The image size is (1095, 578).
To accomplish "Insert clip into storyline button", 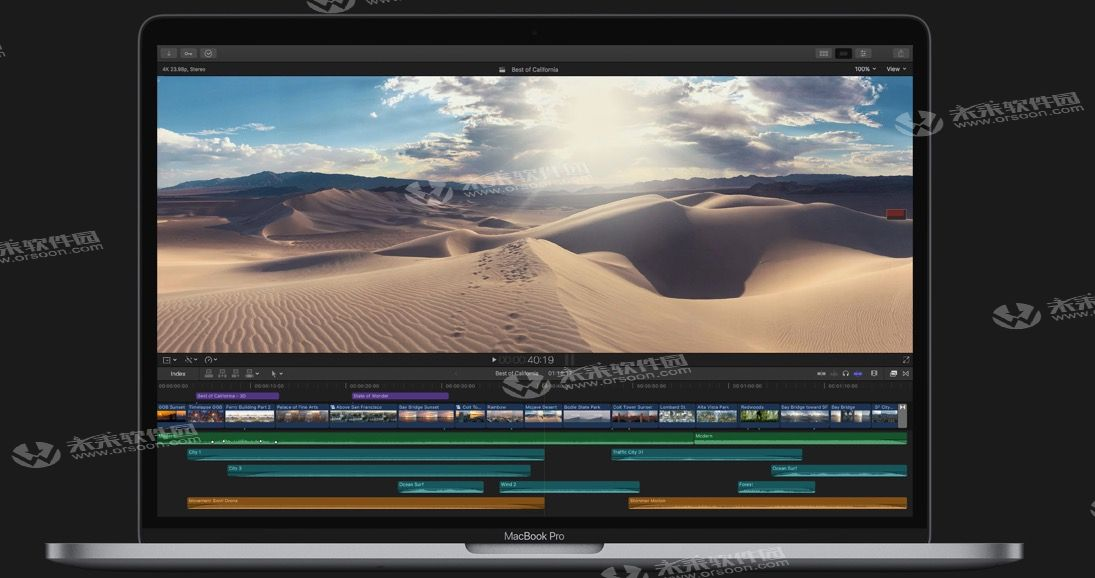I will coord(222,373).
